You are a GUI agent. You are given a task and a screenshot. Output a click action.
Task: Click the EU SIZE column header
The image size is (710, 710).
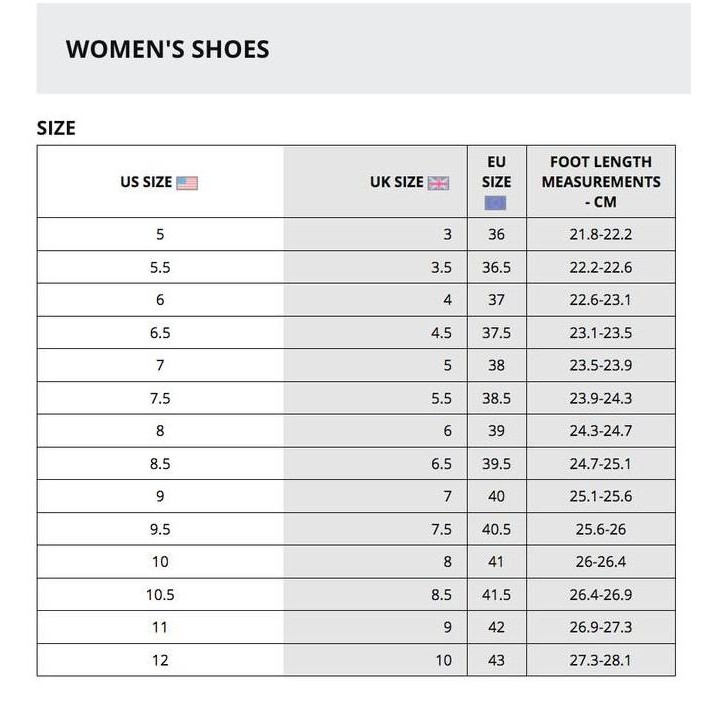coord(496,172)
